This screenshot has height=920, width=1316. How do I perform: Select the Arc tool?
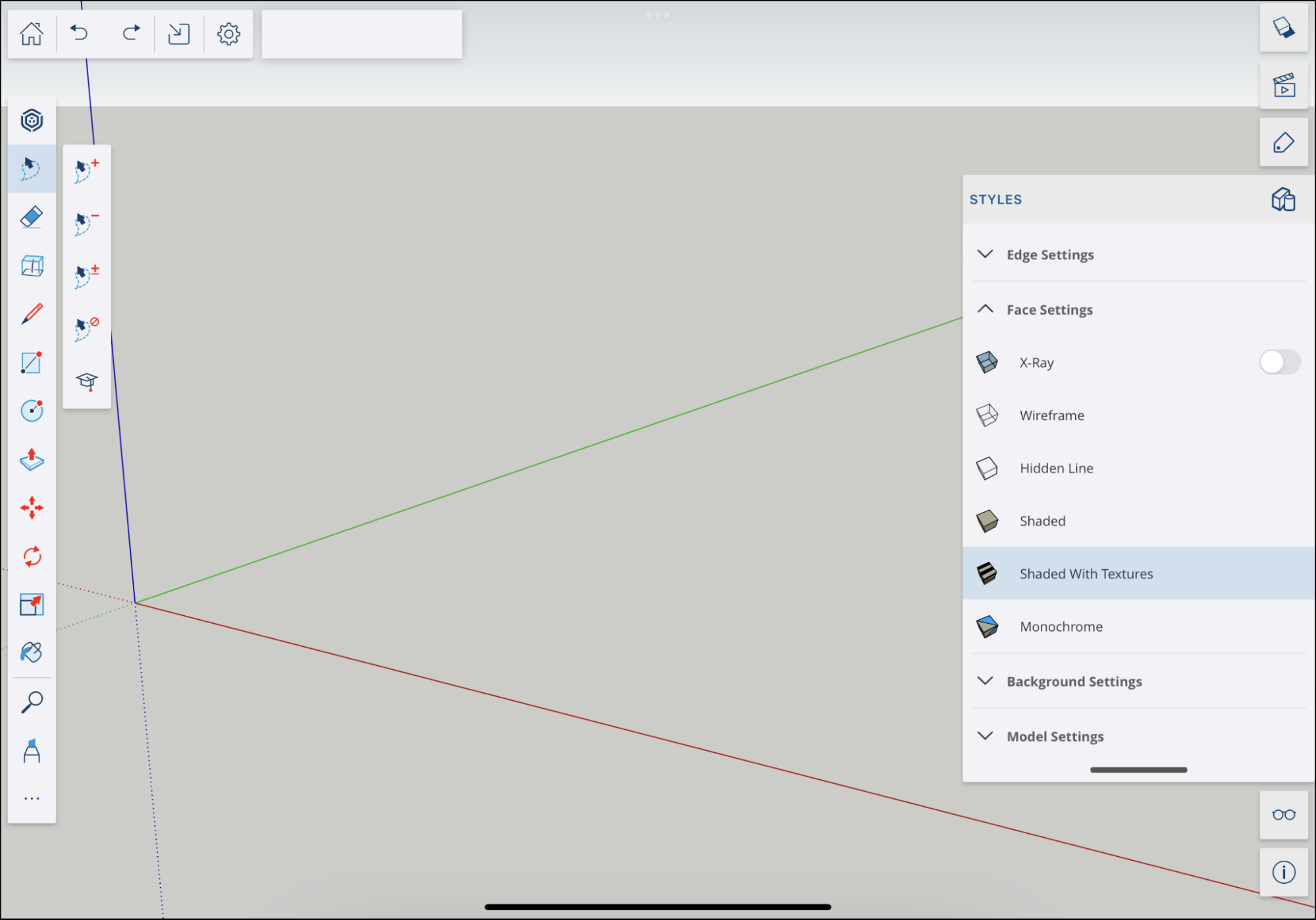[x=32, y=410]
